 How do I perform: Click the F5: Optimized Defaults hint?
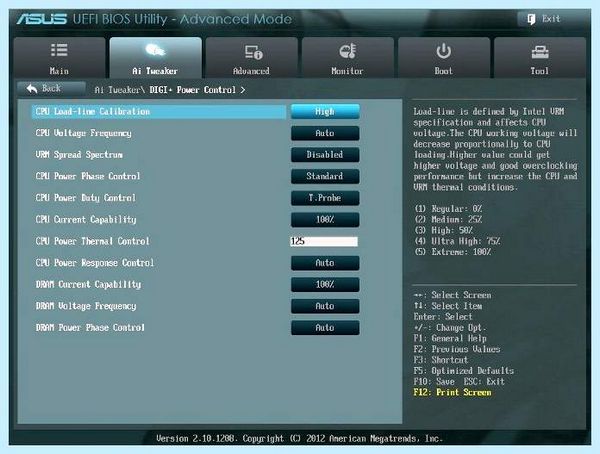pyautogui.click(x=463, y=371)
